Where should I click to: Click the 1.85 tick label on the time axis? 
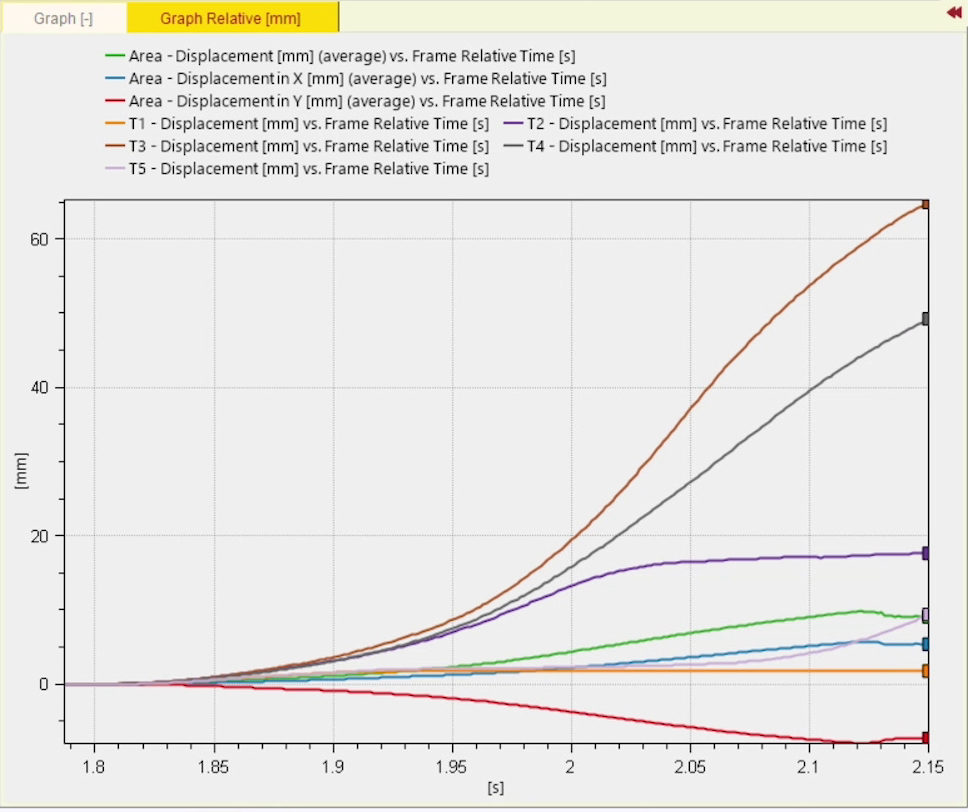pos(214,767)
